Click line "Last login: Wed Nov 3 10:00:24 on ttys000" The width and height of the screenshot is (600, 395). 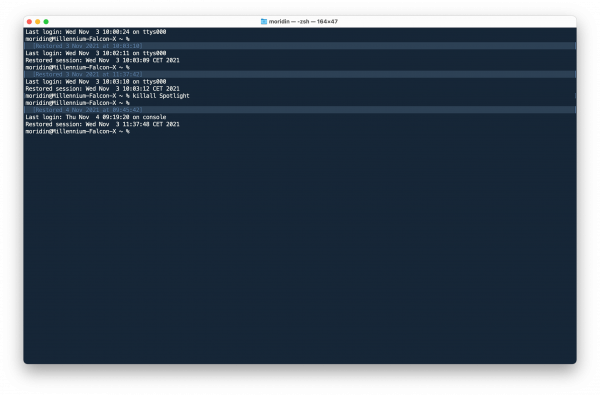tap(96, 32)
